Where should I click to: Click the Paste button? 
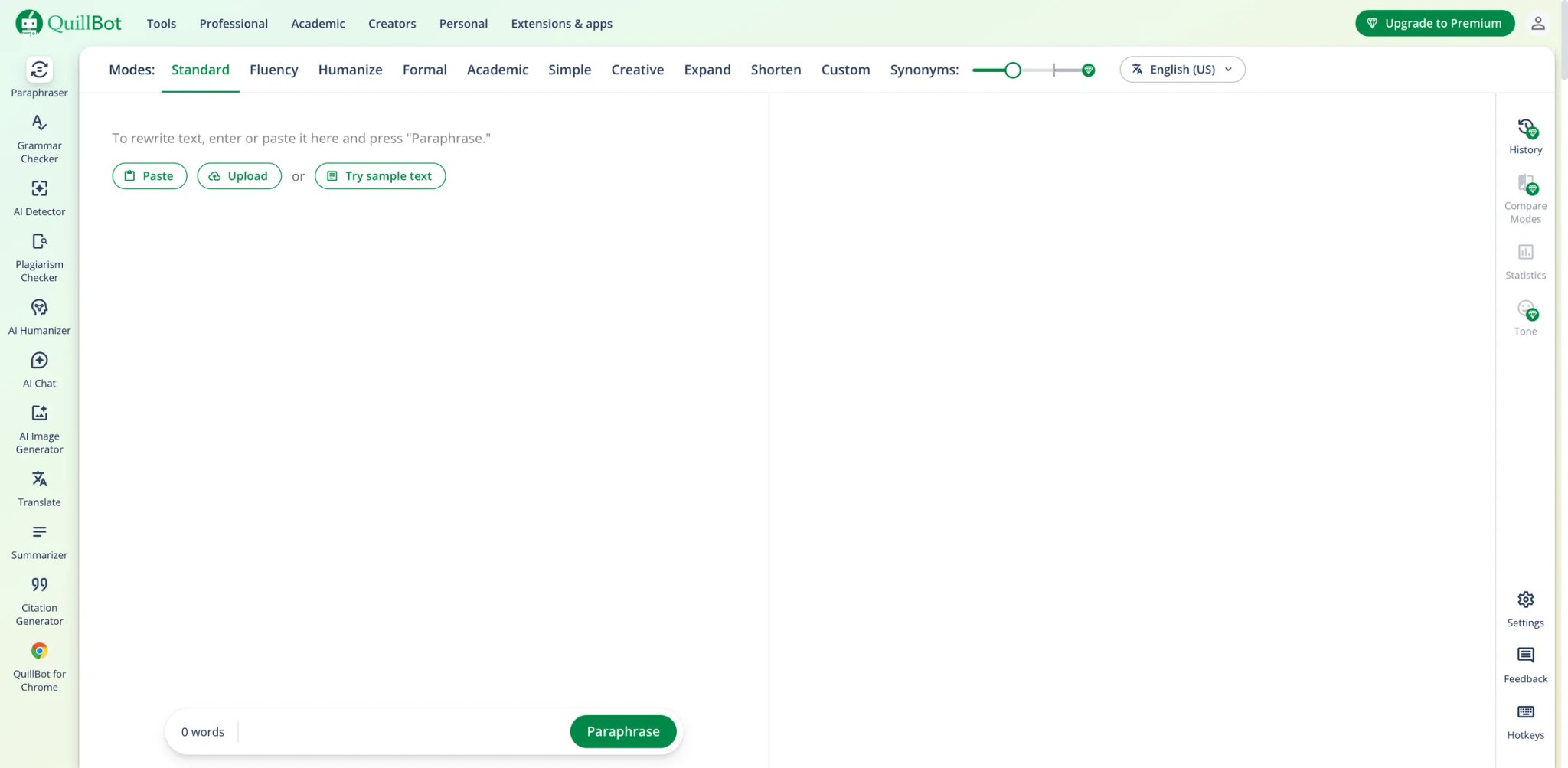pos(149,176)
